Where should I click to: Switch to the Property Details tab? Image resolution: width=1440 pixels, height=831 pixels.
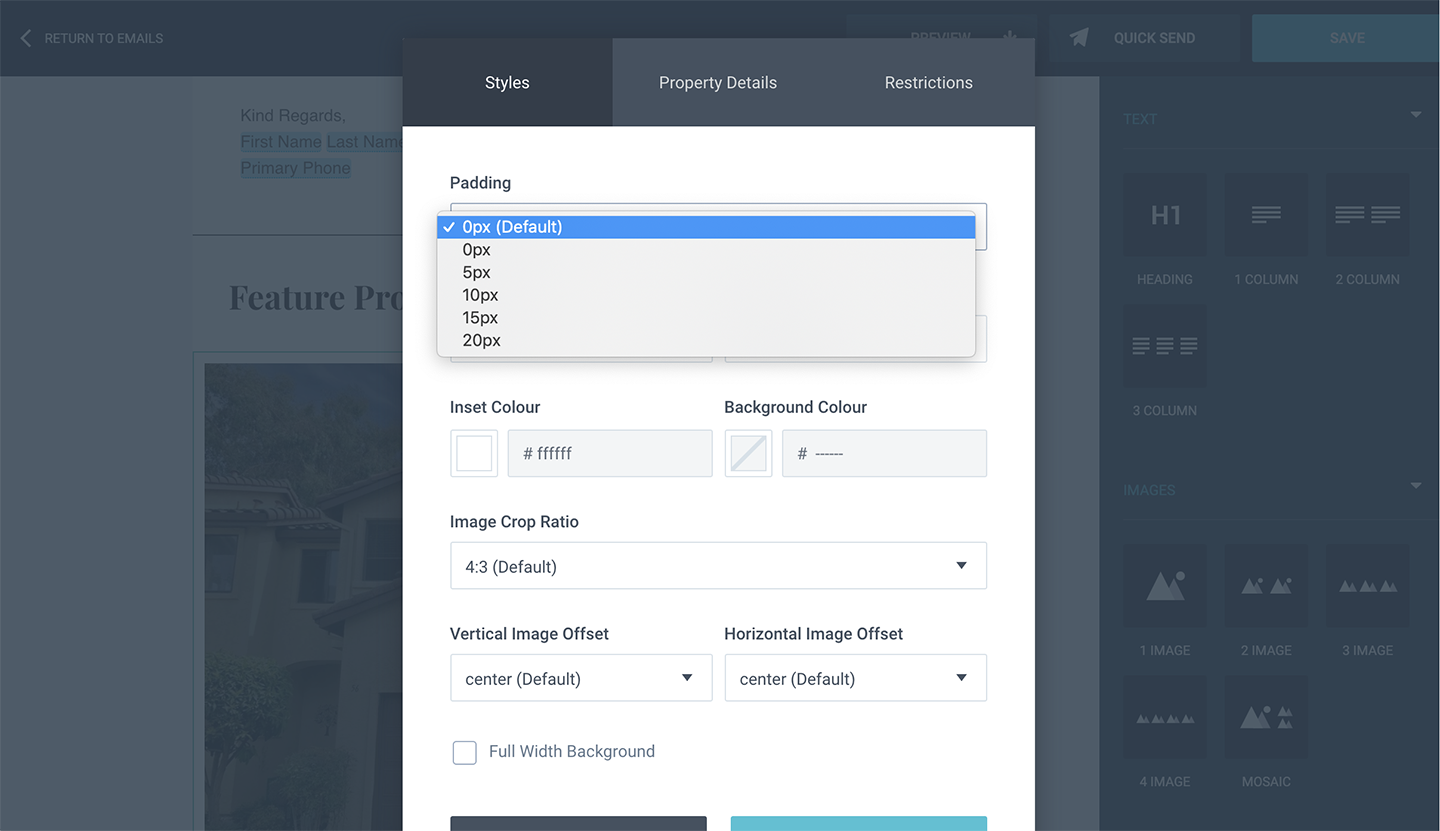pos(718,83)
